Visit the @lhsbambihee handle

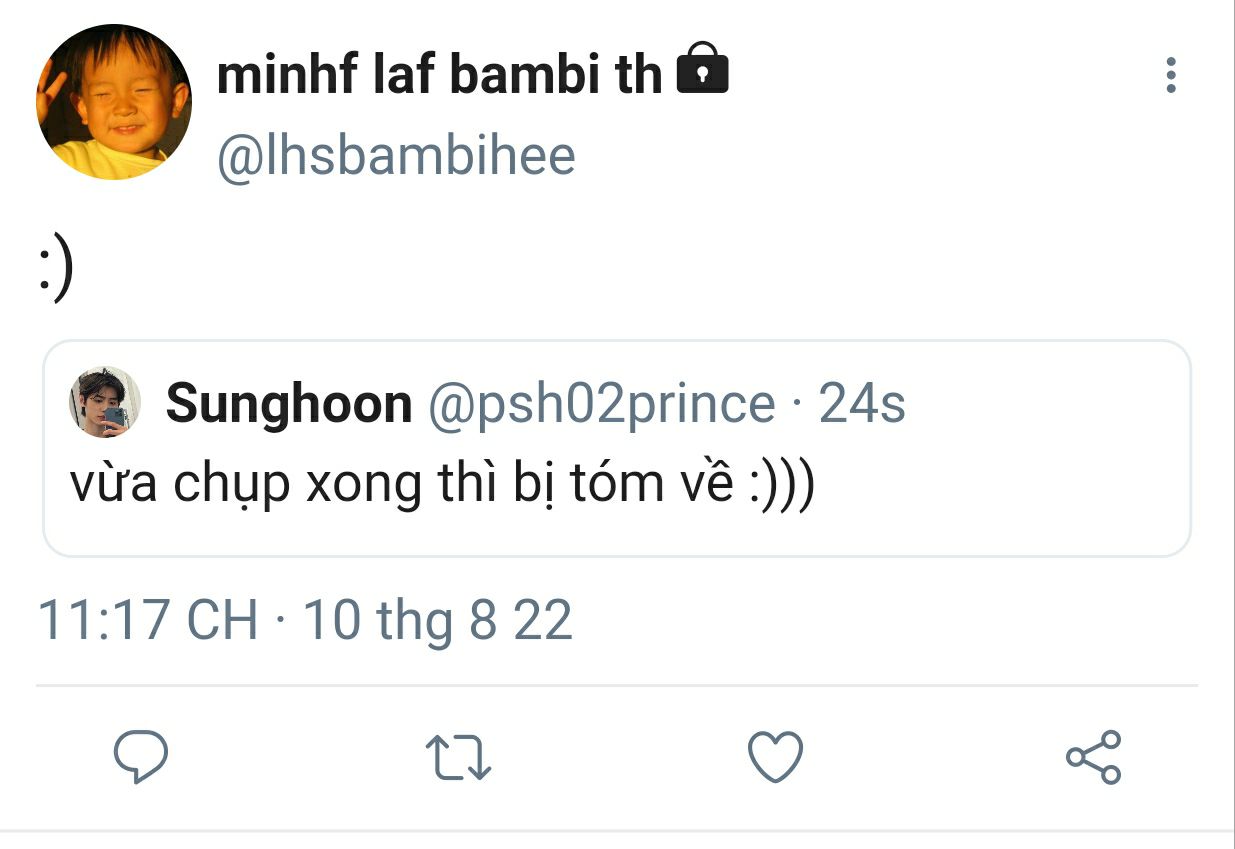pos(396,158)
